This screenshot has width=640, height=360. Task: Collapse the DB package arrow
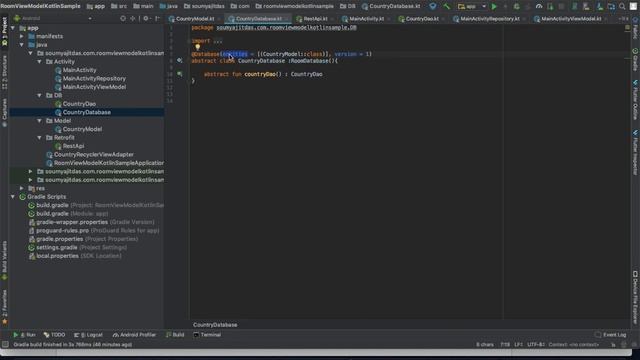[40, 95]
